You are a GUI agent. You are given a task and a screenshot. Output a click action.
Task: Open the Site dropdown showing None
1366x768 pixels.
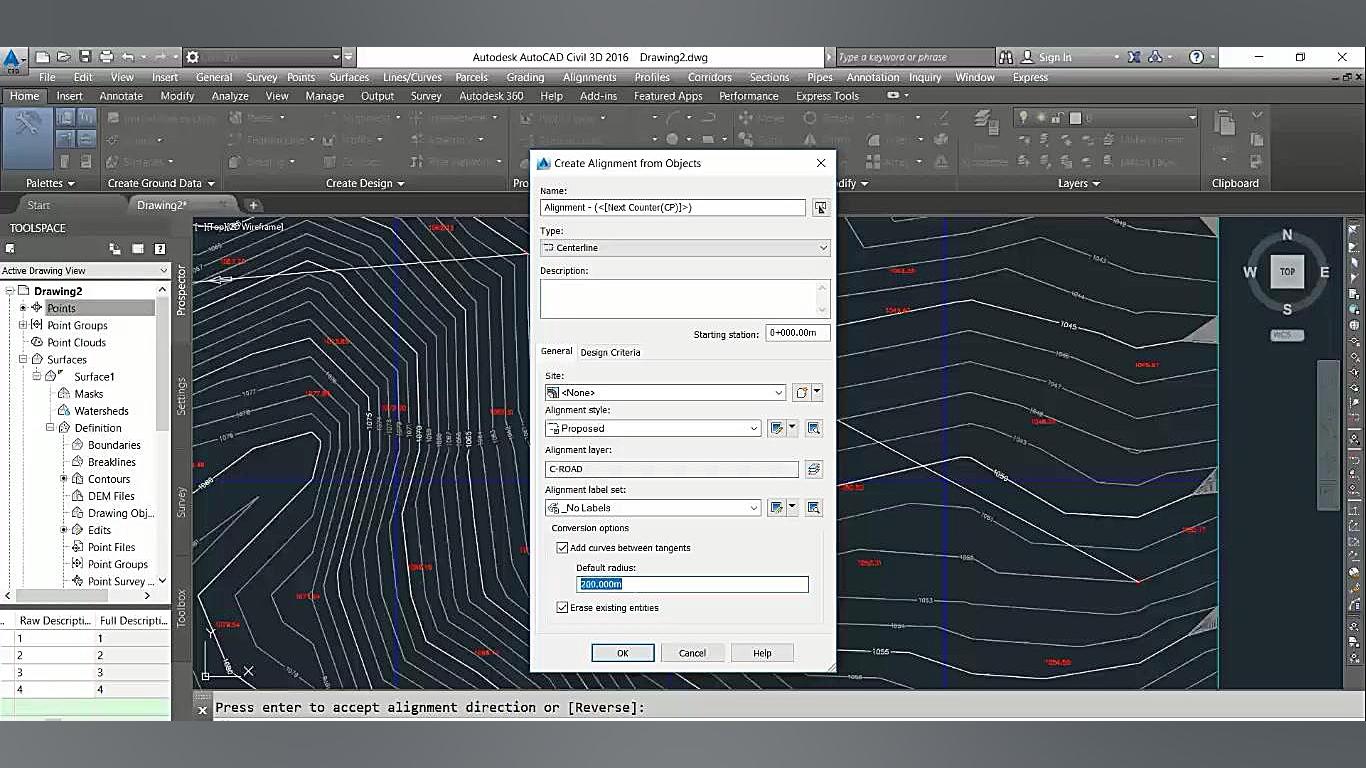[666, 393]
